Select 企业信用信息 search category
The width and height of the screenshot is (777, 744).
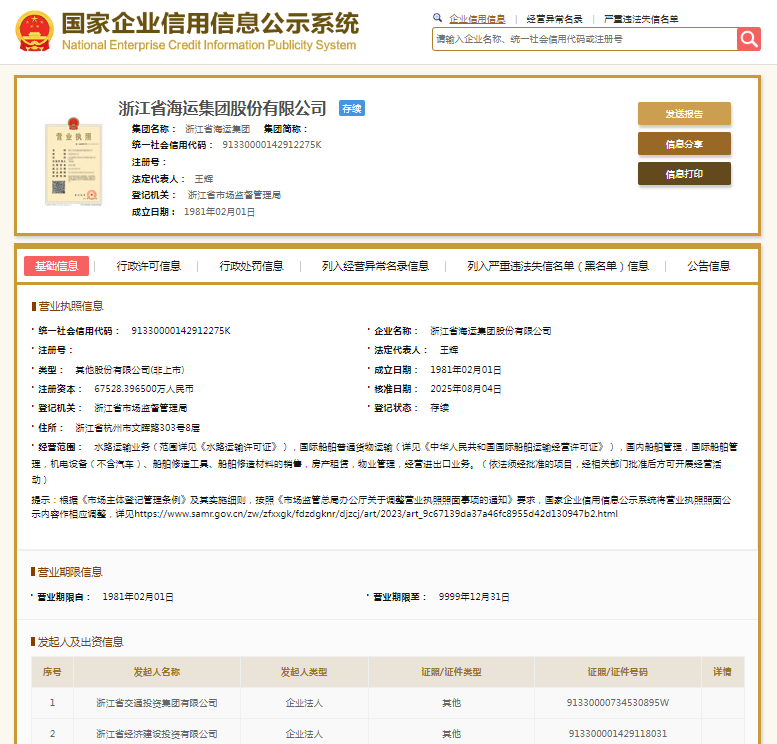pos(476,19)
